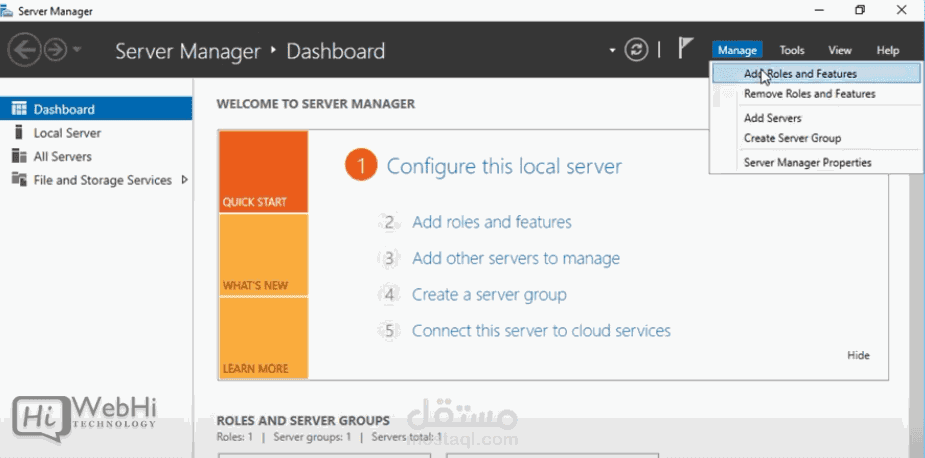Click the Dashboard icon in sidebar

tap(19, 109)
